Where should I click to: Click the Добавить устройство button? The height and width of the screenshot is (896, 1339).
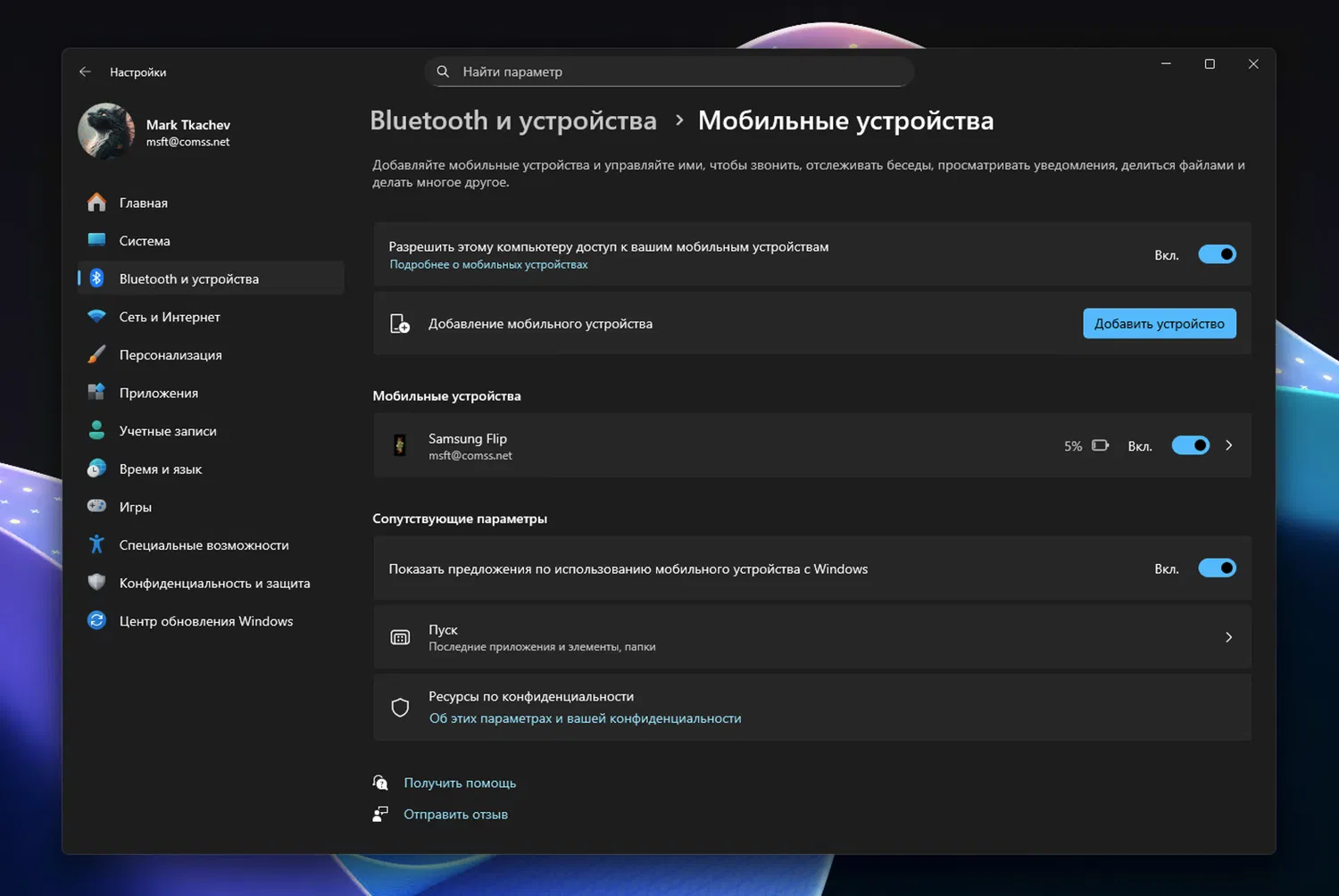click(1160, 323)
